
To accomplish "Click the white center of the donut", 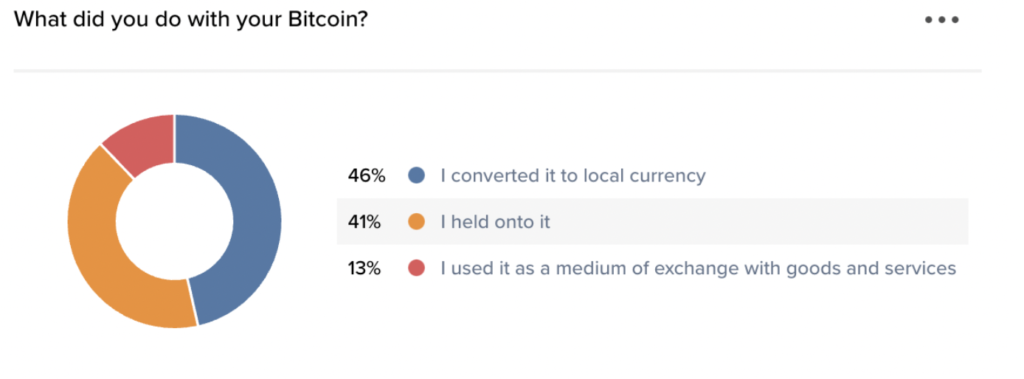I will coord(174,221).
